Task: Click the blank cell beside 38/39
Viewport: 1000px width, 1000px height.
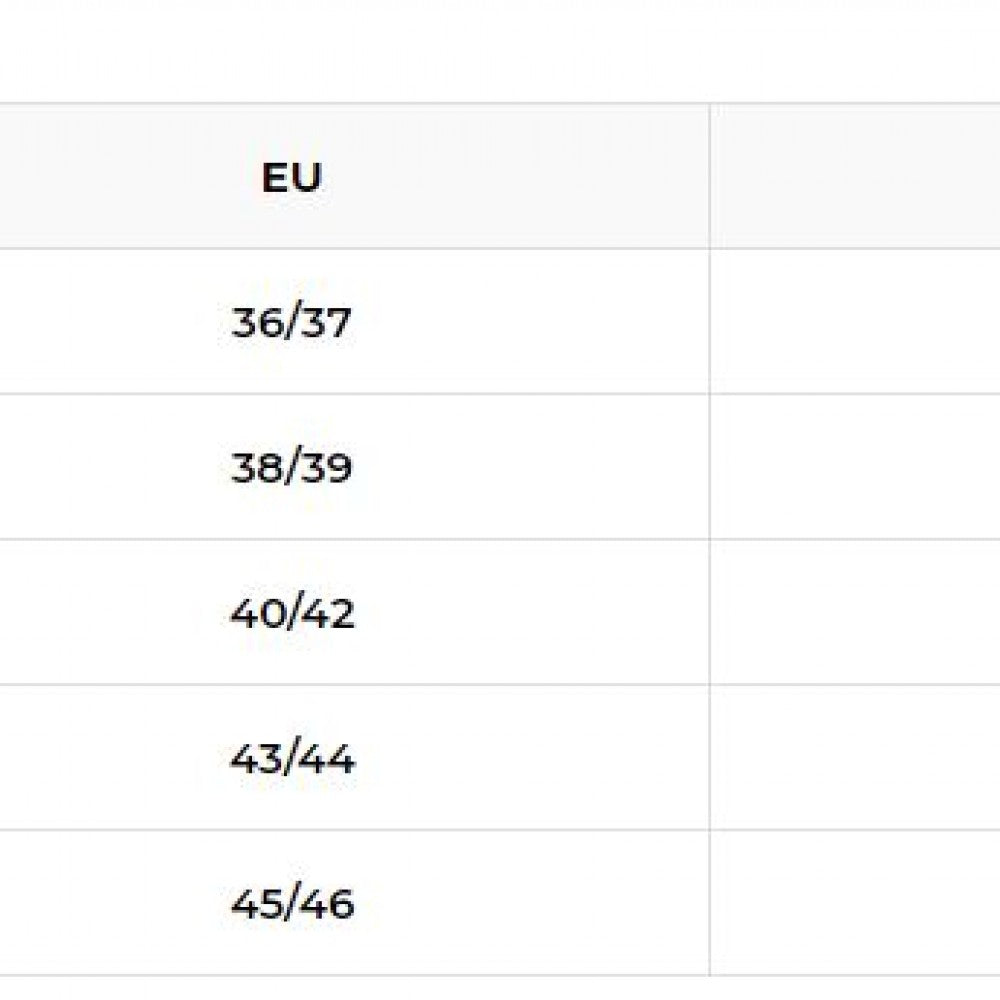Action: [x=855, y=468]
